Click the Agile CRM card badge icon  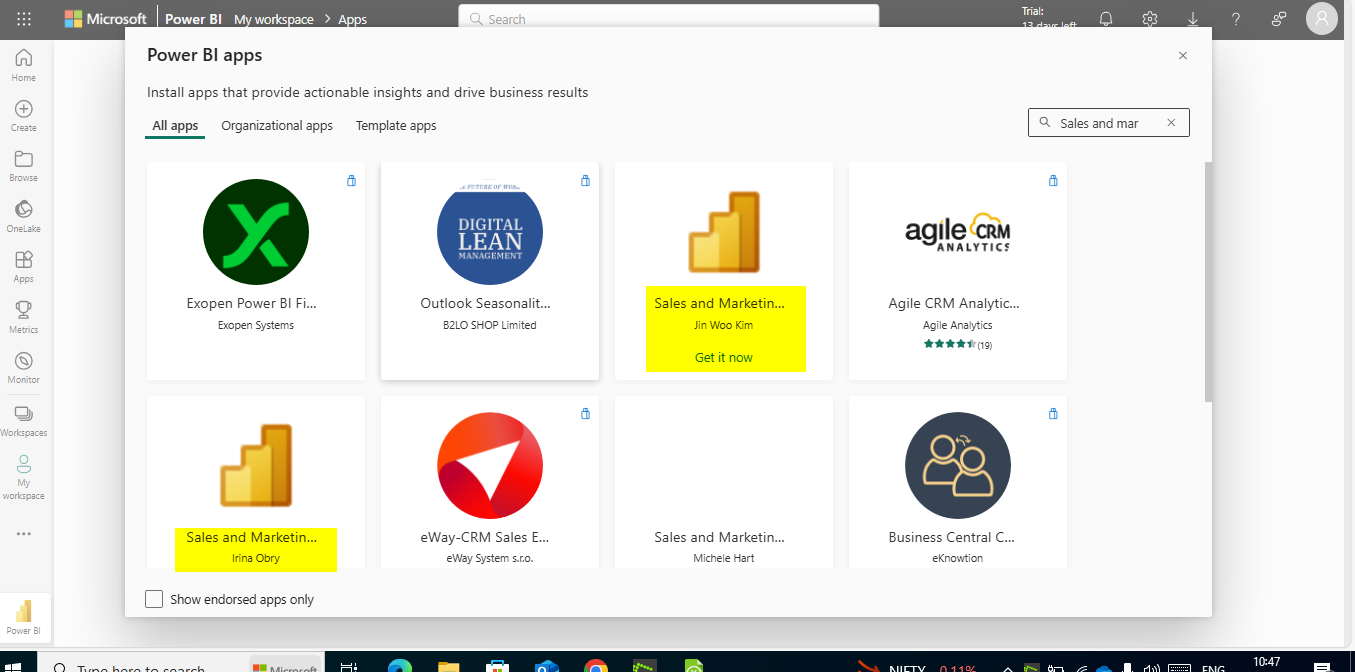click(x=1053, y=181)
